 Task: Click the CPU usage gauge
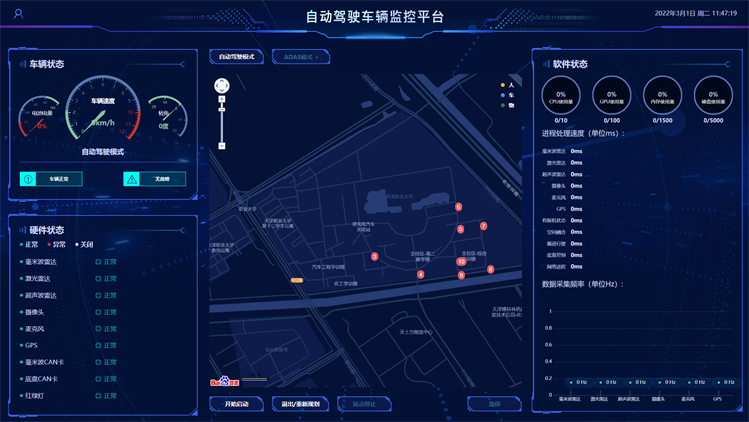(x=561, y=96)
